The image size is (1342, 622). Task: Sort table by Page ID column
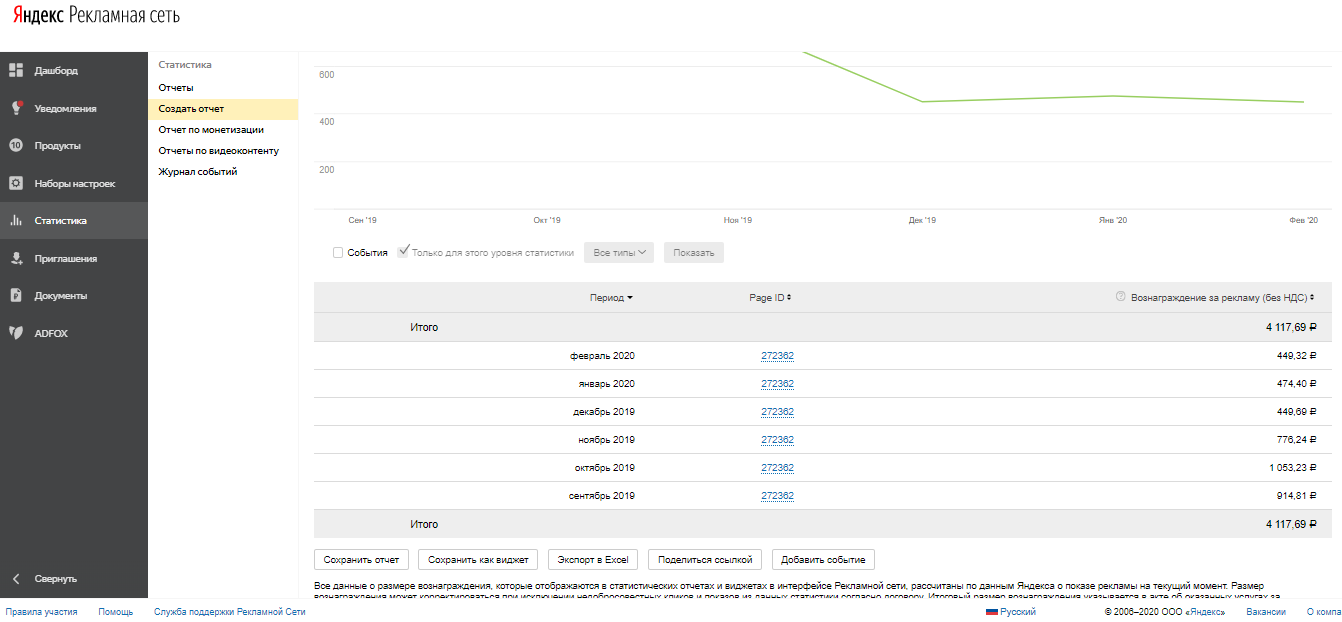point(769,298)
